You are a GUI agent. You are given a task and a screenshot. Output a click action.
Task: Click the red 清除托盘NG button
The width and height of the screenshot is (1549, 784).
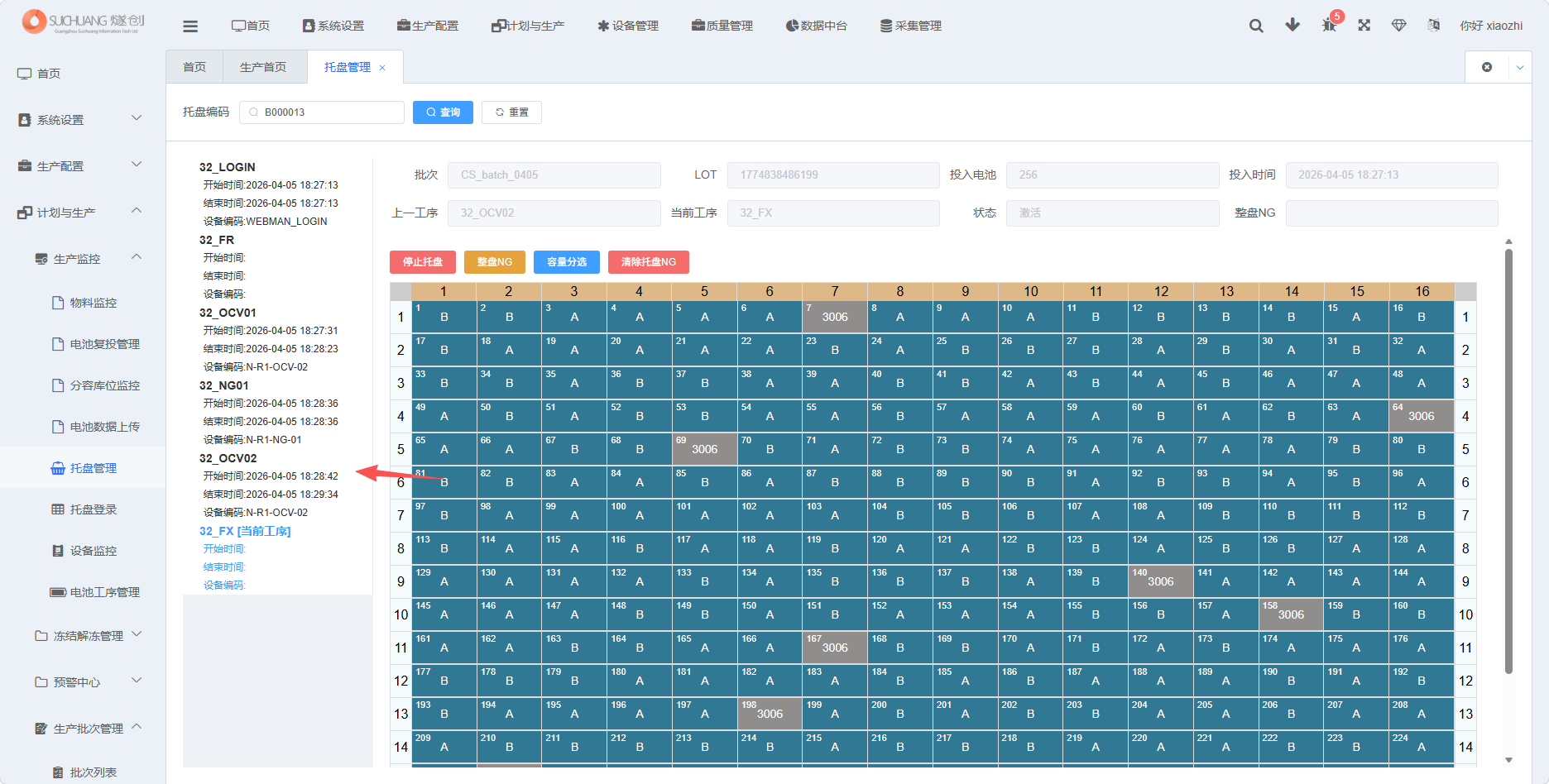(649, 262)
